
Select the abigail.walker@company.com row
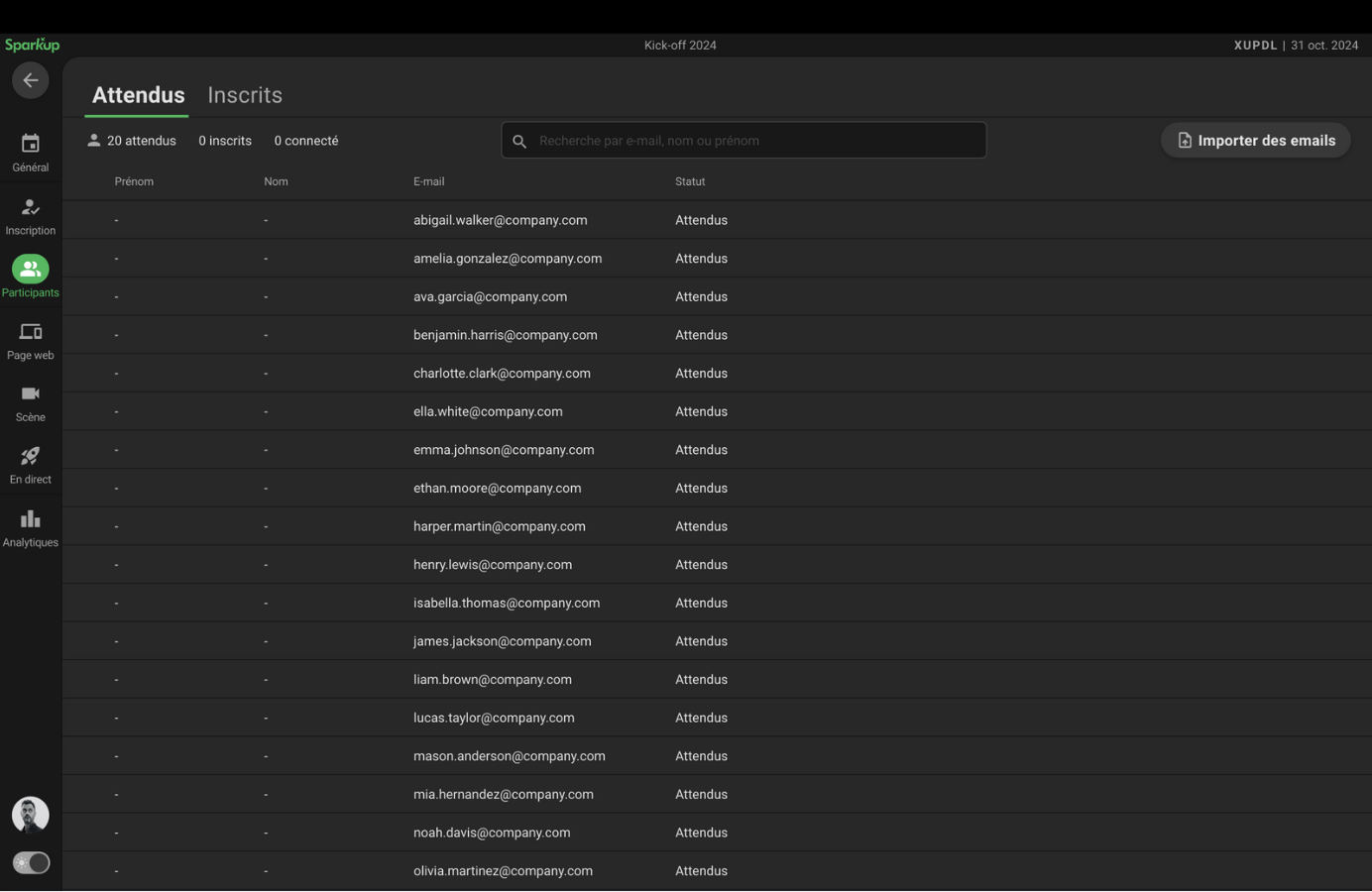(500, 220)
